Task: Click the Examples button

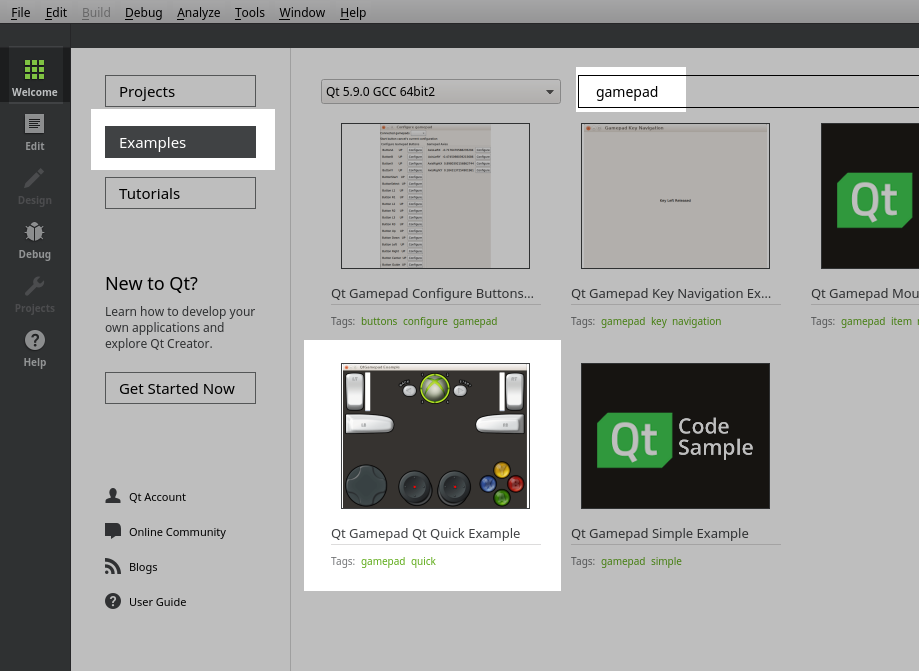Action: (x=180, y=142)
